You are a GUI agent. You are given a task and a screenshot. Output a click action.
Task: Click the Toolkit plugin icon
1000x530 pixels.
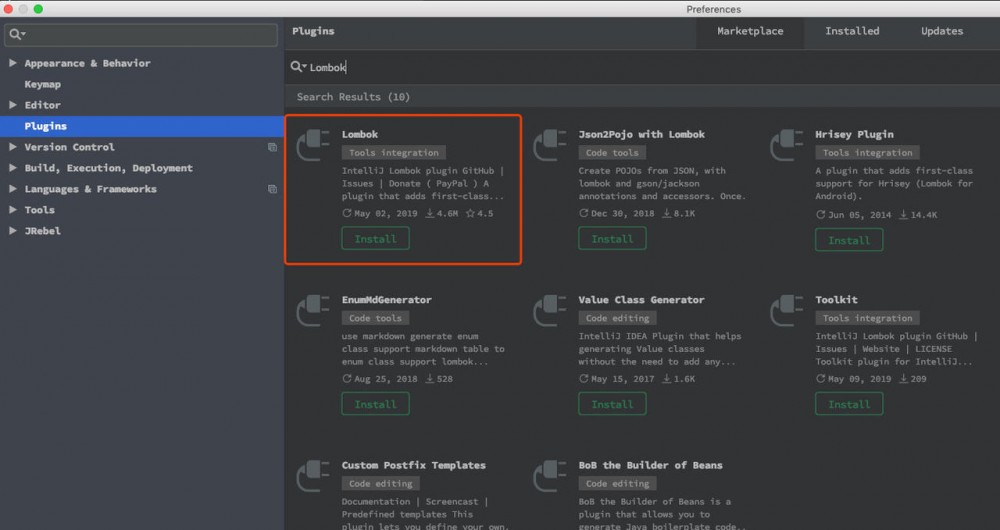[786, 310]
